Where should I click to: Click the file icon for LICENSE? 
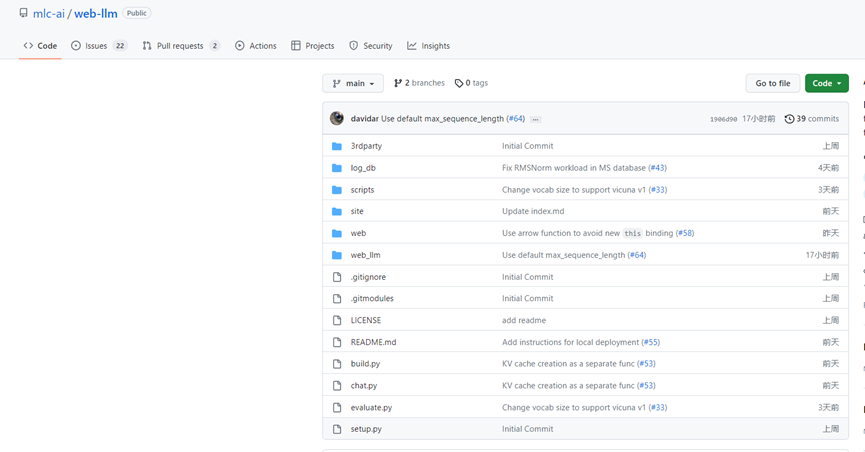337,321
